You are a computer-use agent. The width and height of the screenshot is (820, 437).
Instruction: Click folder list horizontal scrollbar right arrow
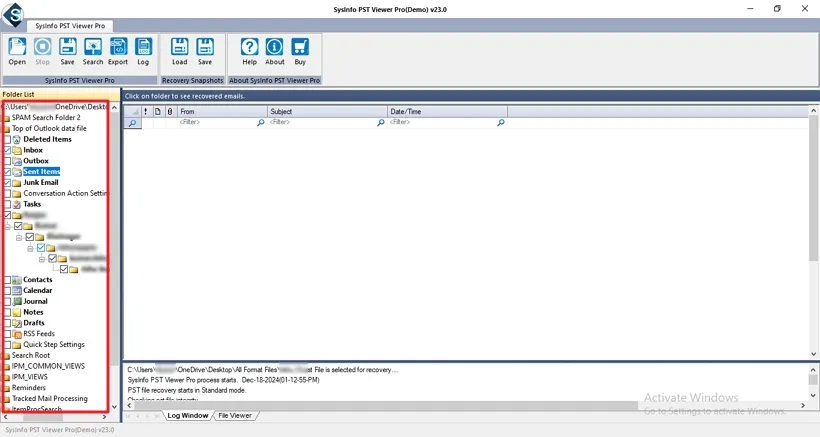point(104,417)
